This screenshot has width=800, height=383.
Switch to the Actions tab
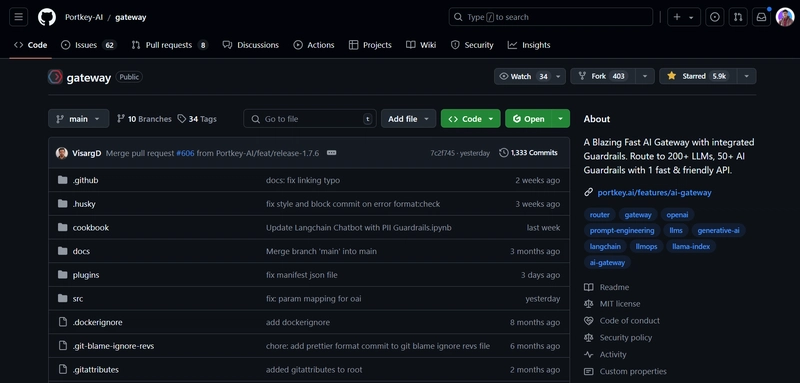coord(314,45)
